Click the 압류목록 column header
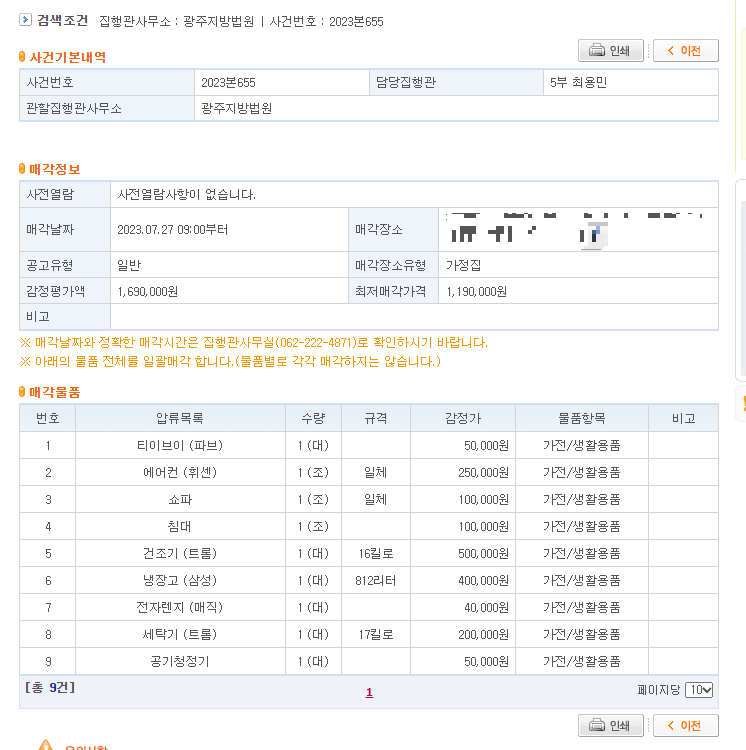746x750 pixels. coord(180,418)
